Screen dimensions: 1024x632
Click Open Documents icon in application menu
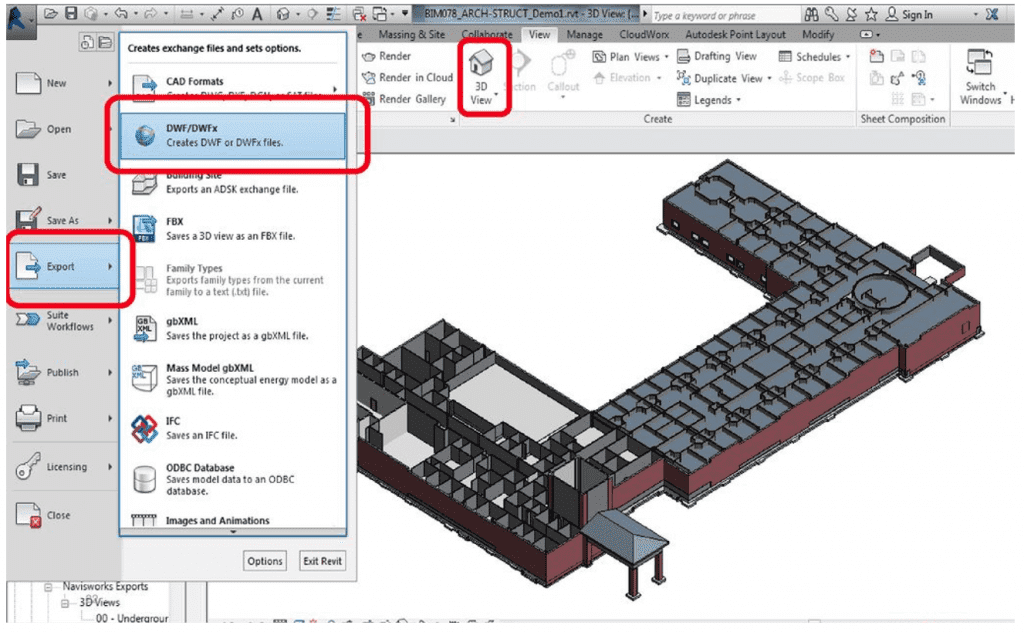click(x=105, y=42)
